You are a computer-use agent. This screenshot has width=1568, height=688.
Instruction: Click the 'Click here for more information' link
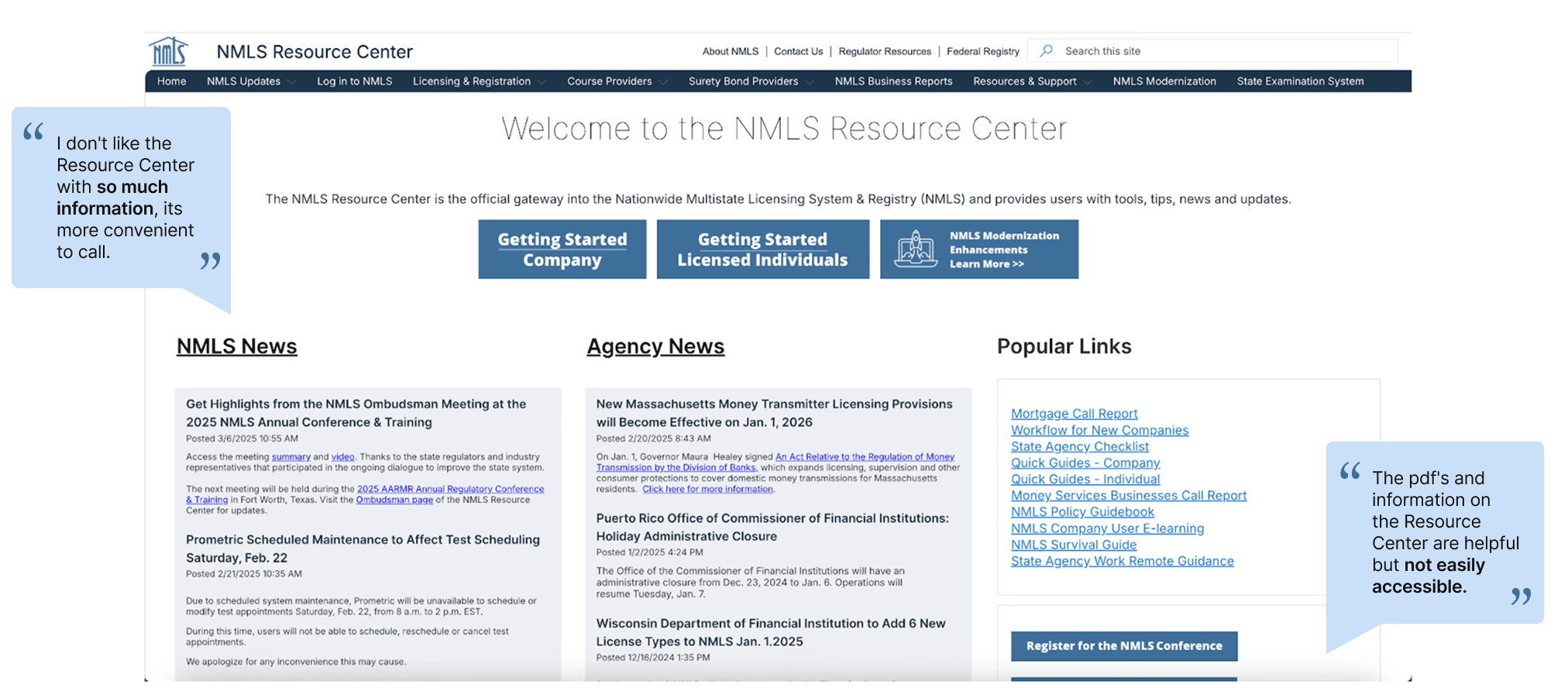707,490
